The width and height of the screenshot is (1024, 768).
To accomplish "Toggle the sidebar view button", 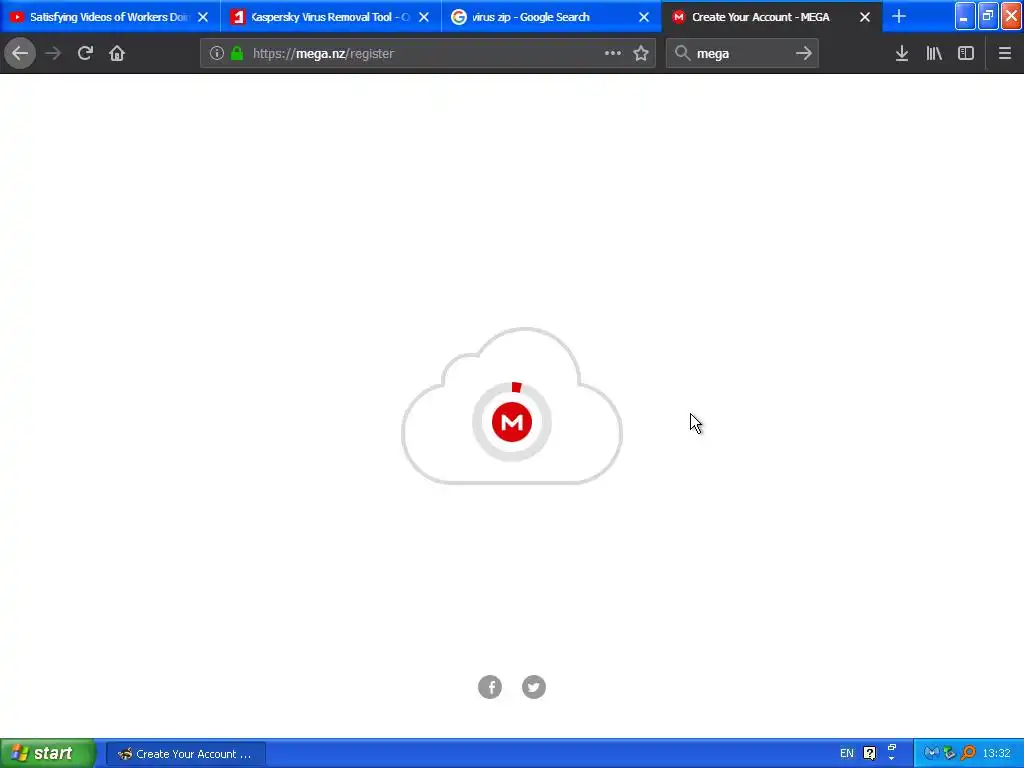I will pyautogui.click(x=966, y=54).
